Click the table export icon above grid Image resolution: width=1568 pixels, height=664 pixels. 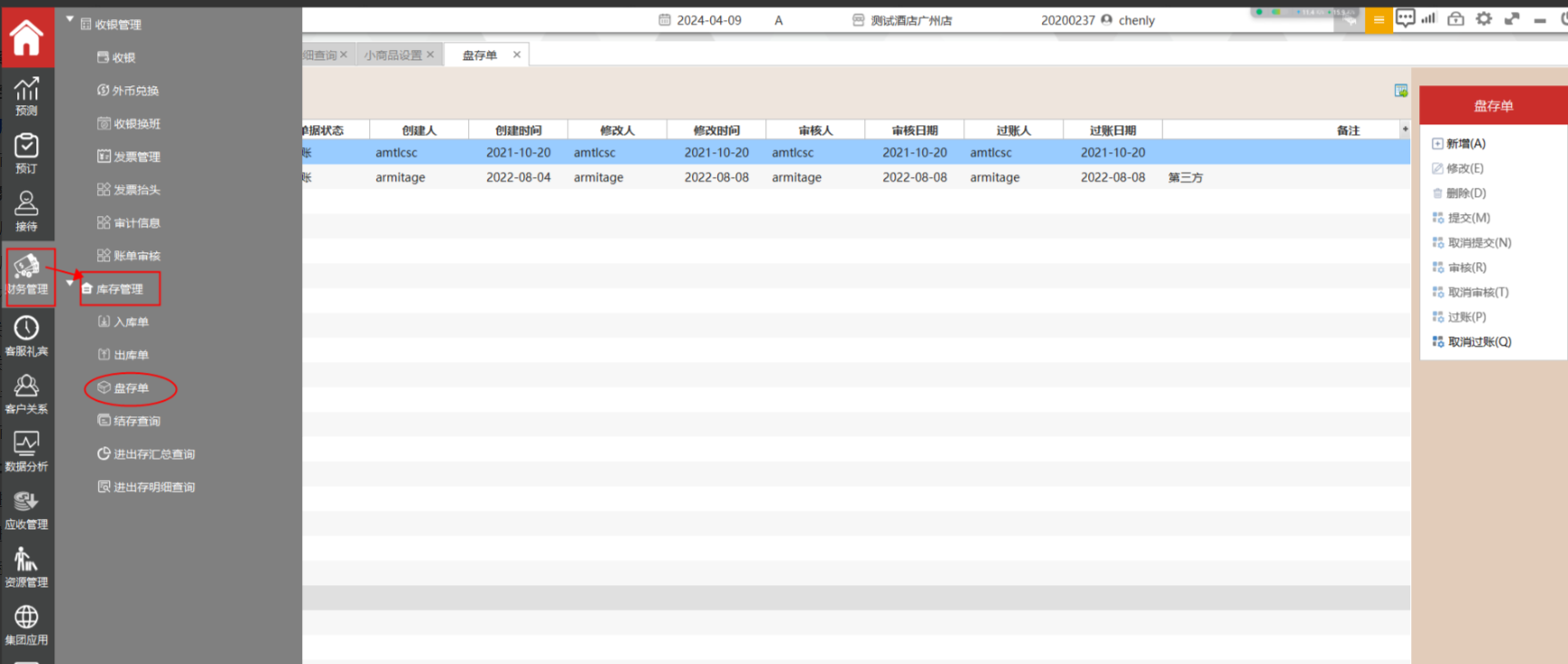[x=1400, y=91]
